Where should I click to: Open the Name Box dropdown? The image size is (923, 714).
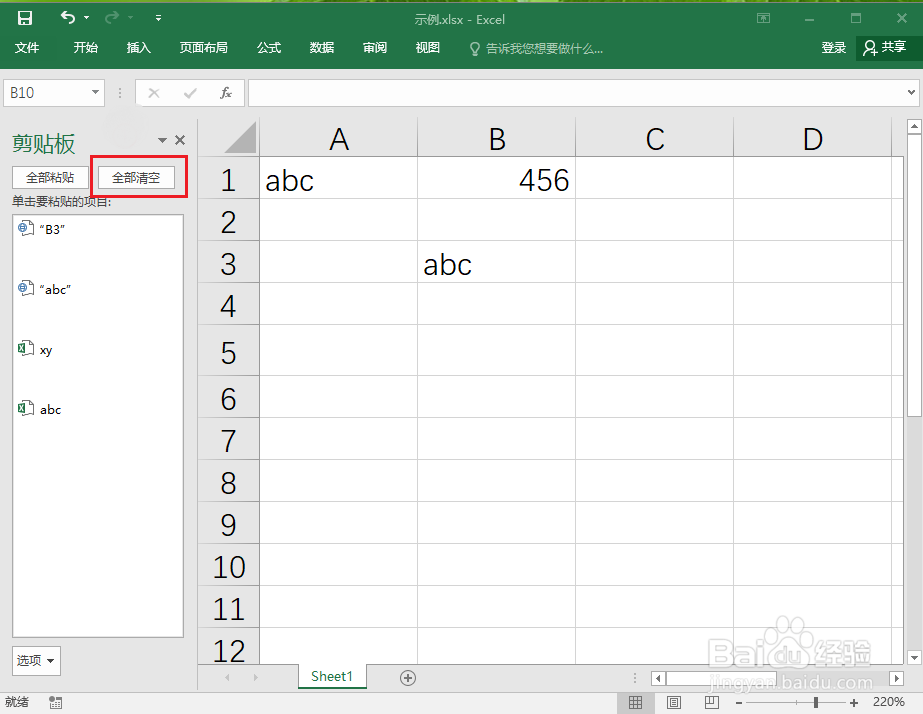pos(93,92)
